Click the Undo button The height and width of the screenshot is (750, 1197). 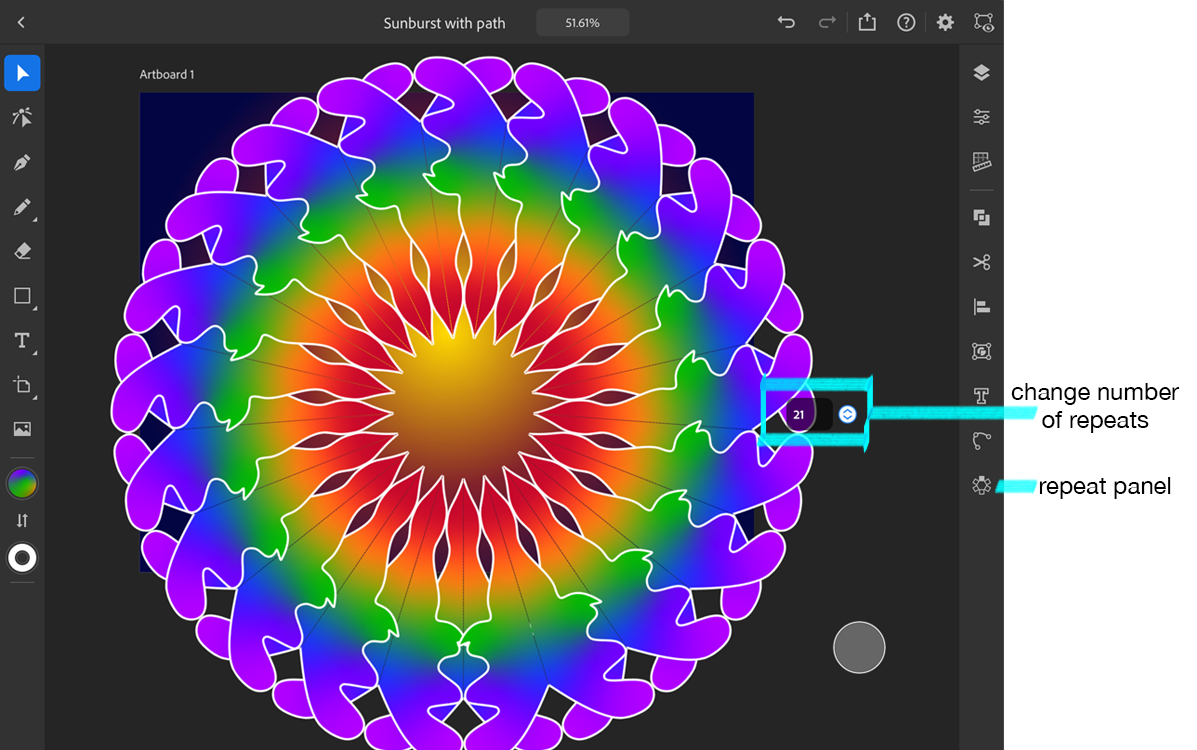(x=786, y=21)
